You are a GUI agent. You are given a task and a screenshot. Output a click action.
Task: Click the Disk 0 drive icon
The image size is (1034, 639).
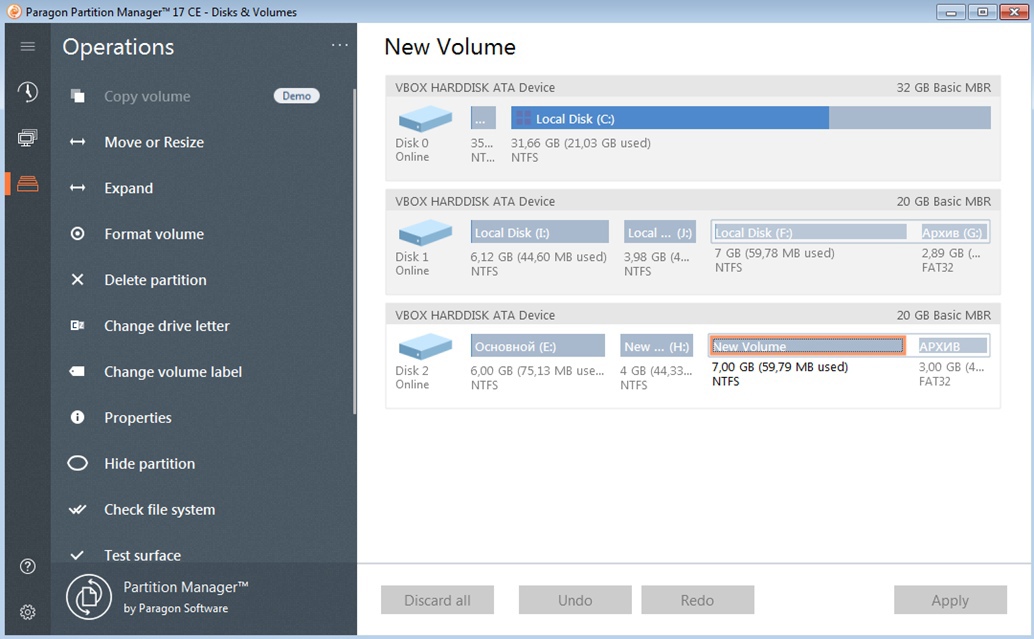[x=425, y=119]
